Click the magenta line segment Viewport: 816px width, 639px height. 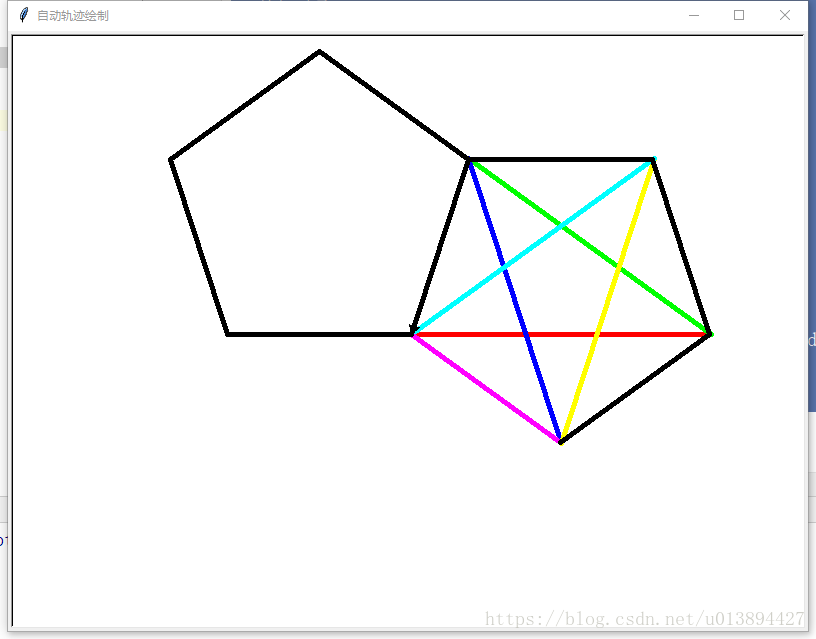coord(486,388)
